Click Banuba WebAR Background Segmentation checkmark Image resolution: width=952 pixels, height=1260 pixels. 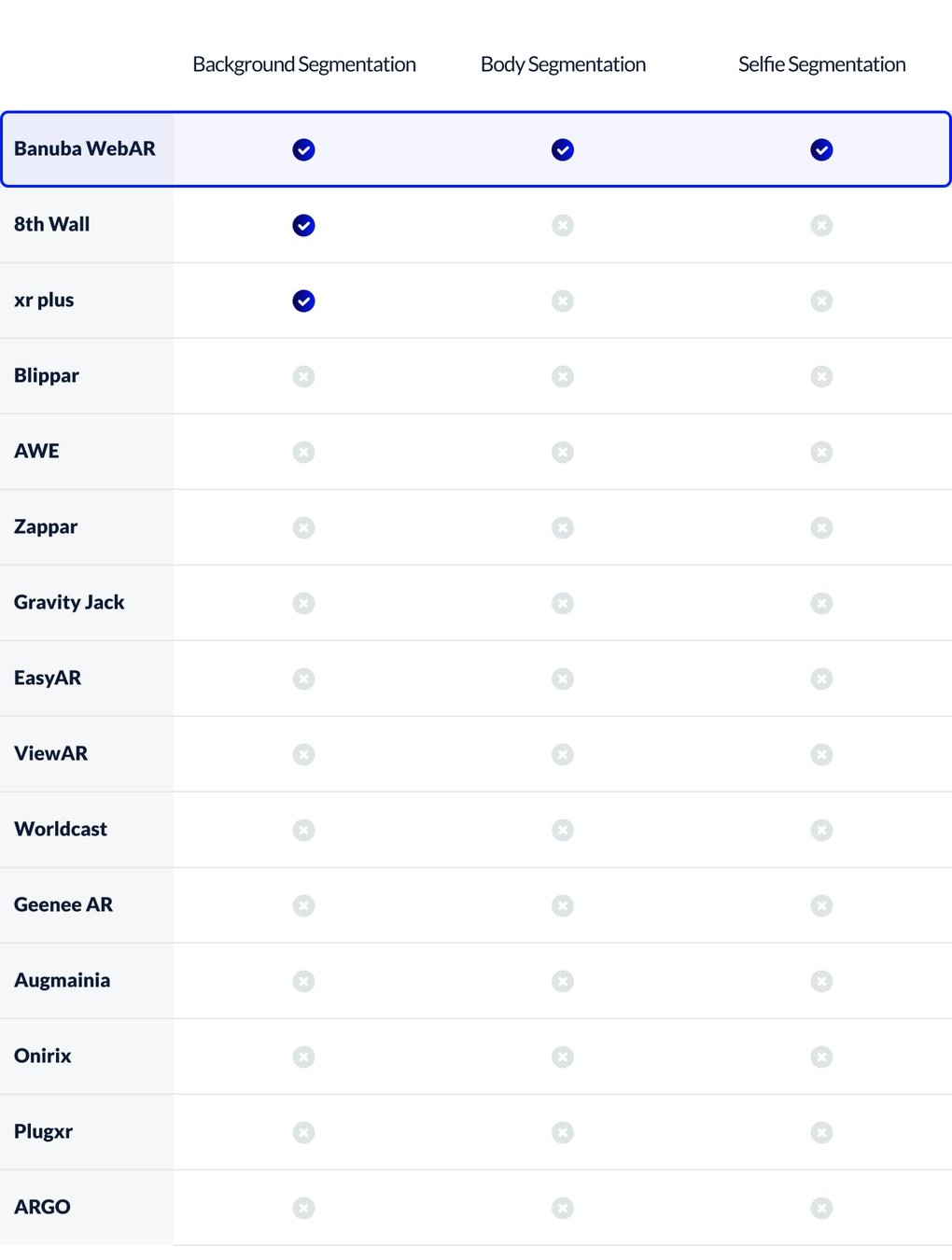[303, 149]
